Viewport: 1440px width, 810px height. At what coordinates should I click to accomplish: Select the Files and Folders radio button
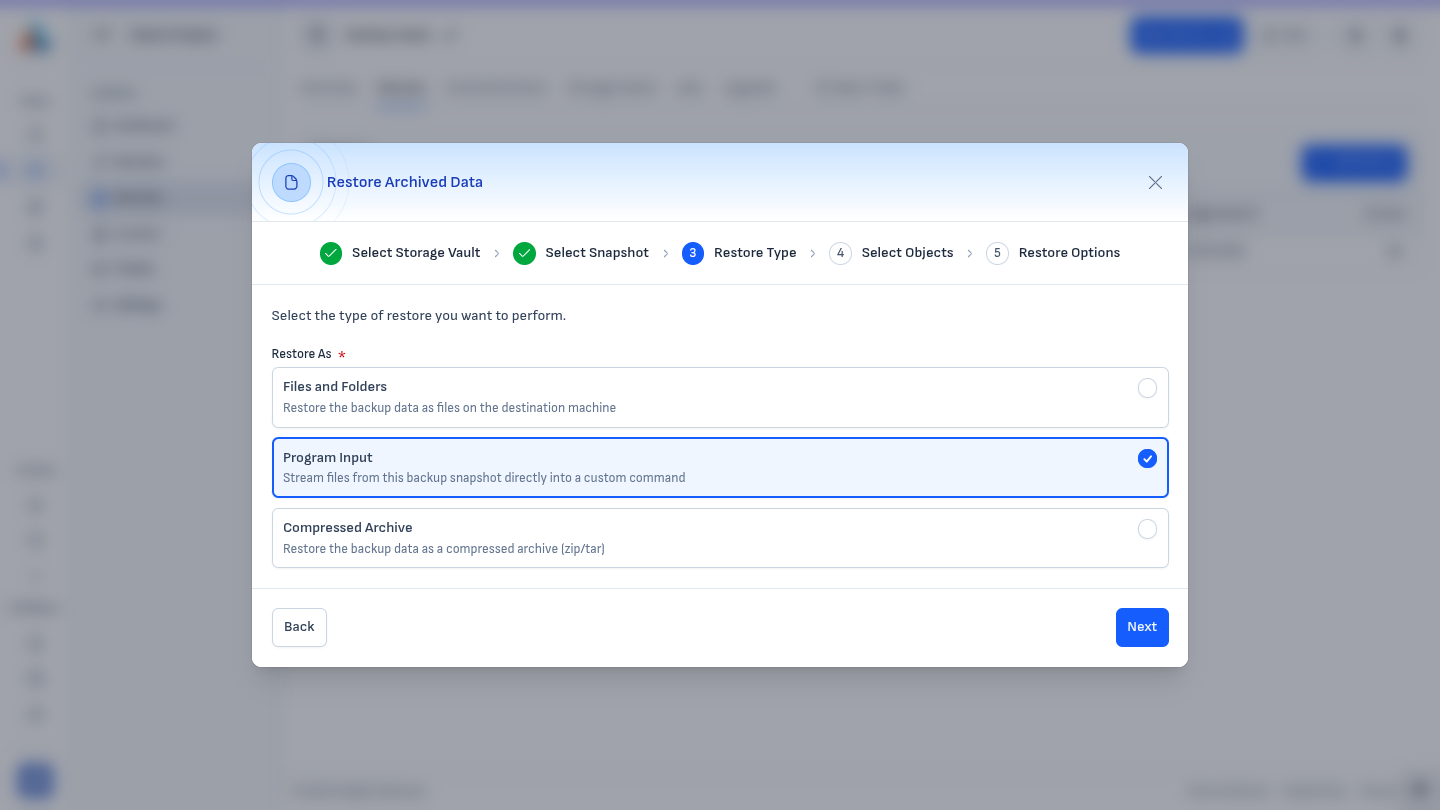pyautogui.click(x=1147, y=388)
